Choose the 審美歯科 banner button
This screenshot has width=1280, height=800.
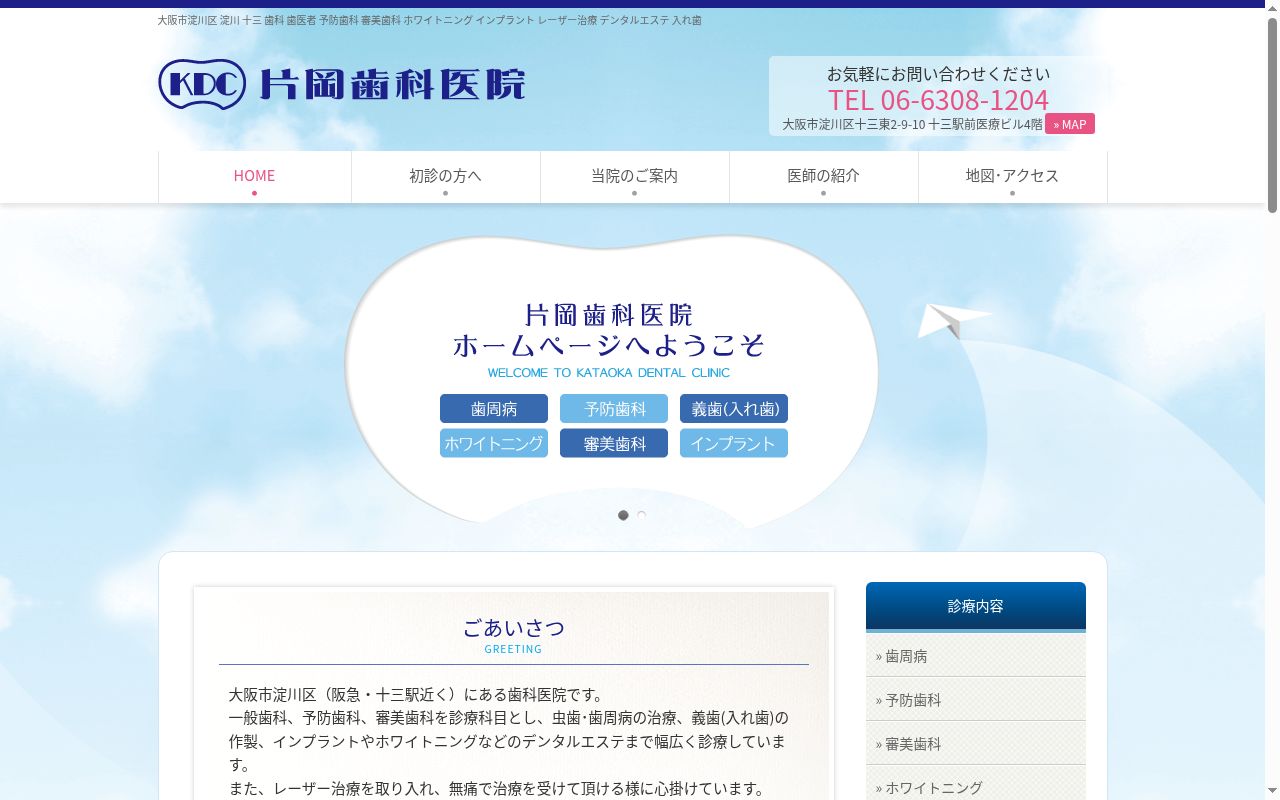coord(614,443)
